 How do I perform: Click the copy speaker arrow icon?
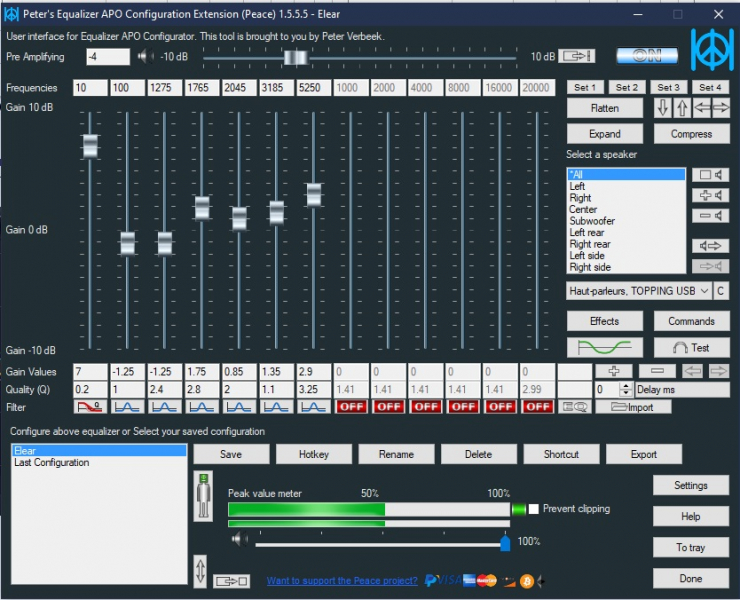tap(710, 246)
